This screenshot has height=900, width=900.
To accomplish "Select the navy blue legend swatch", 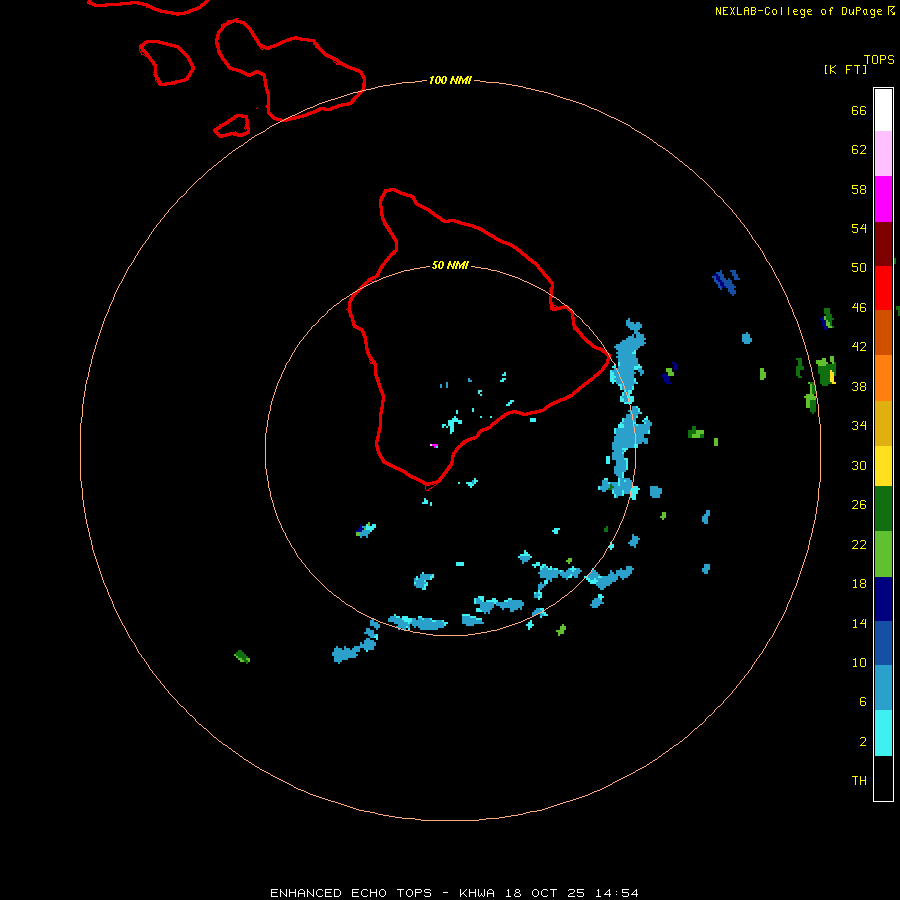I will [x=883, y=599].
